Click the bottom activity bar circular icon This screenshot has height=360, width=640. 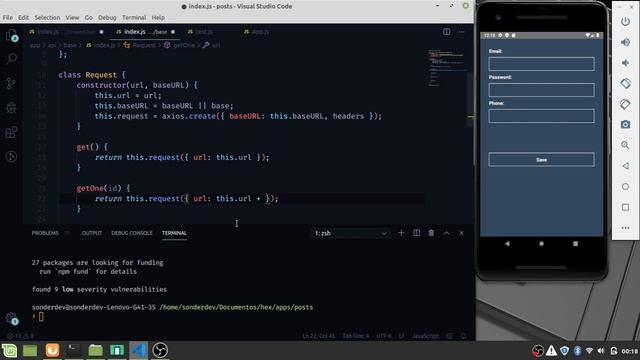pyautogui.click(x=11, y=156)
